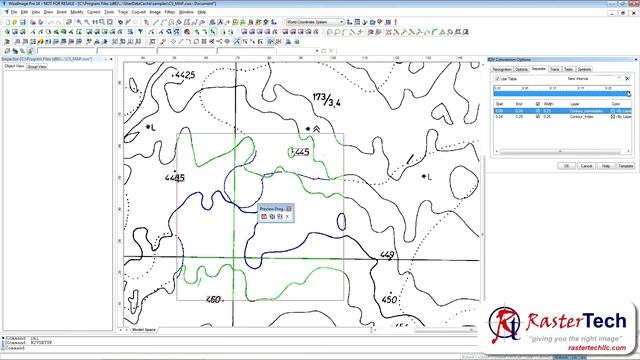Select the Contour_Index layer cell
Image resolution: width=640 pixels, height=360 pixels.
point(581,117)
